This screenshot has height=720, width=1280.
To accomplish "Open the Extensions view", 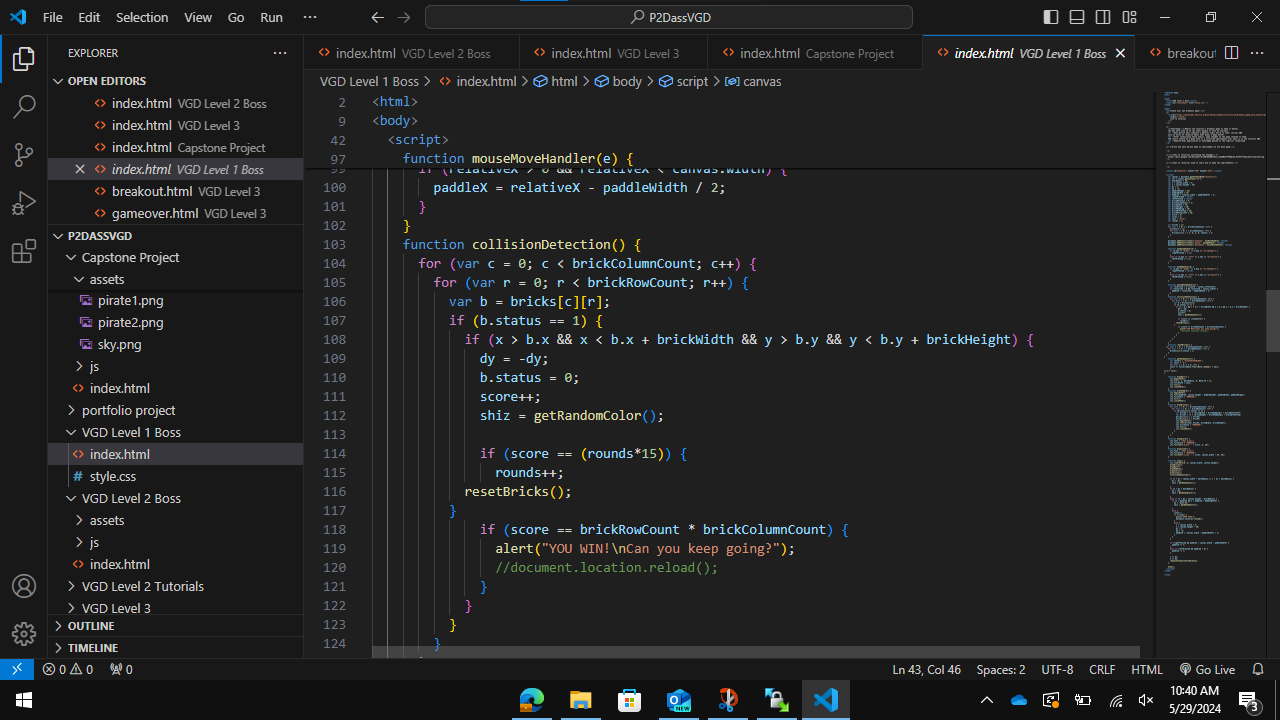I will pos(24,253).
